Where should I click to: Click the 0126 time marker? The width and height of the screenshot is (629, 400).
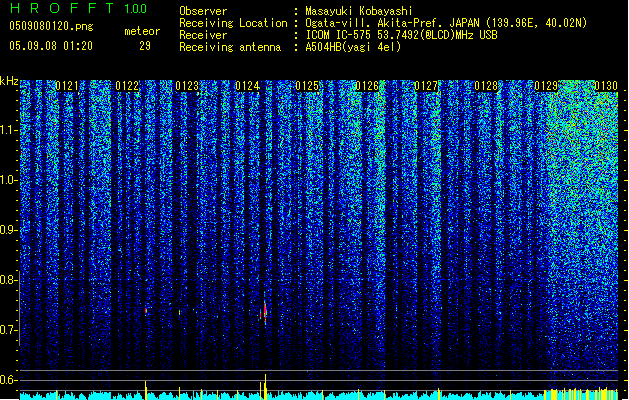coord(367,86)
